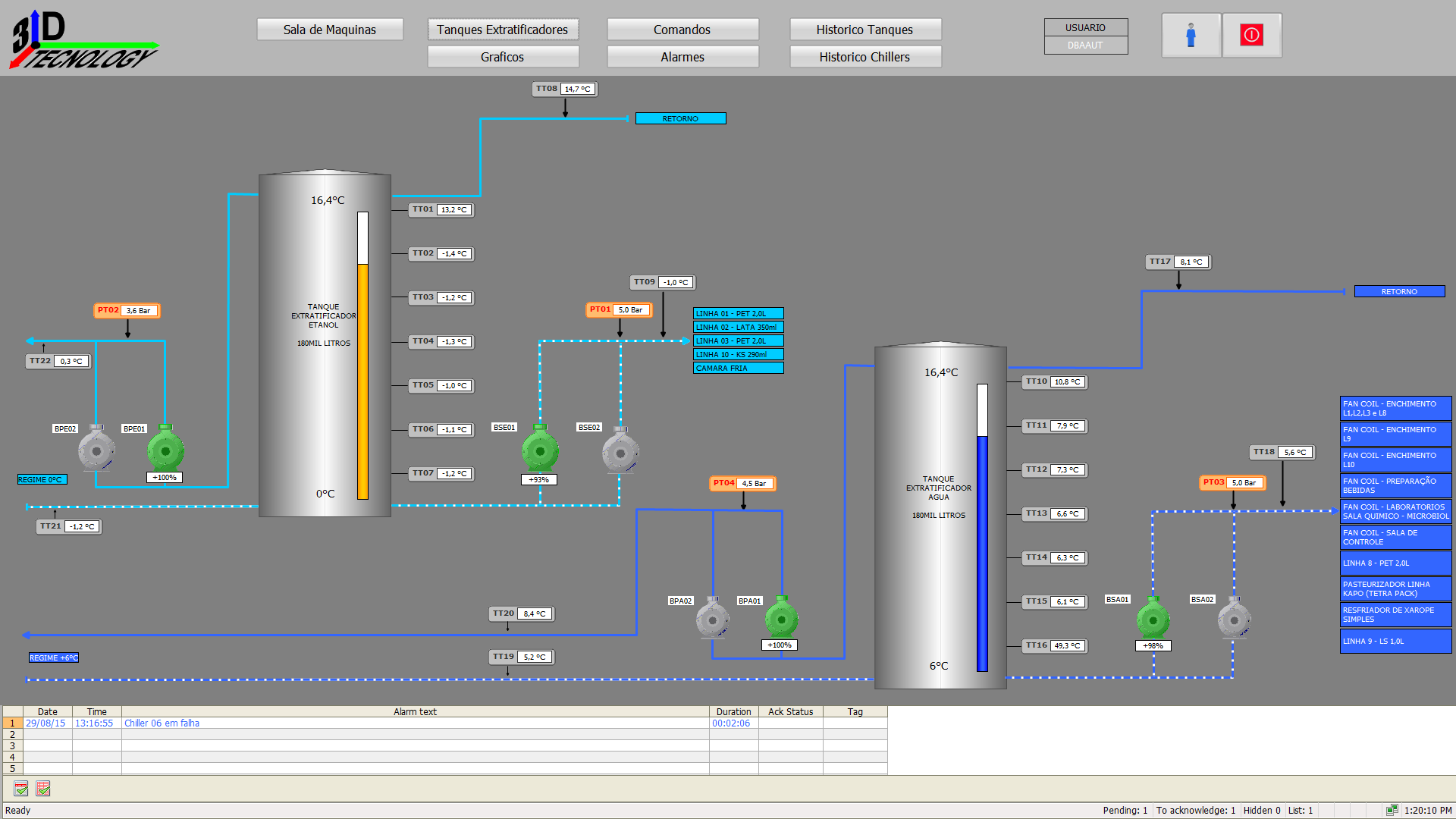Viewport: 1456px width, 819px height.
Task: Open the Graficos page
Action: [503, 57]
